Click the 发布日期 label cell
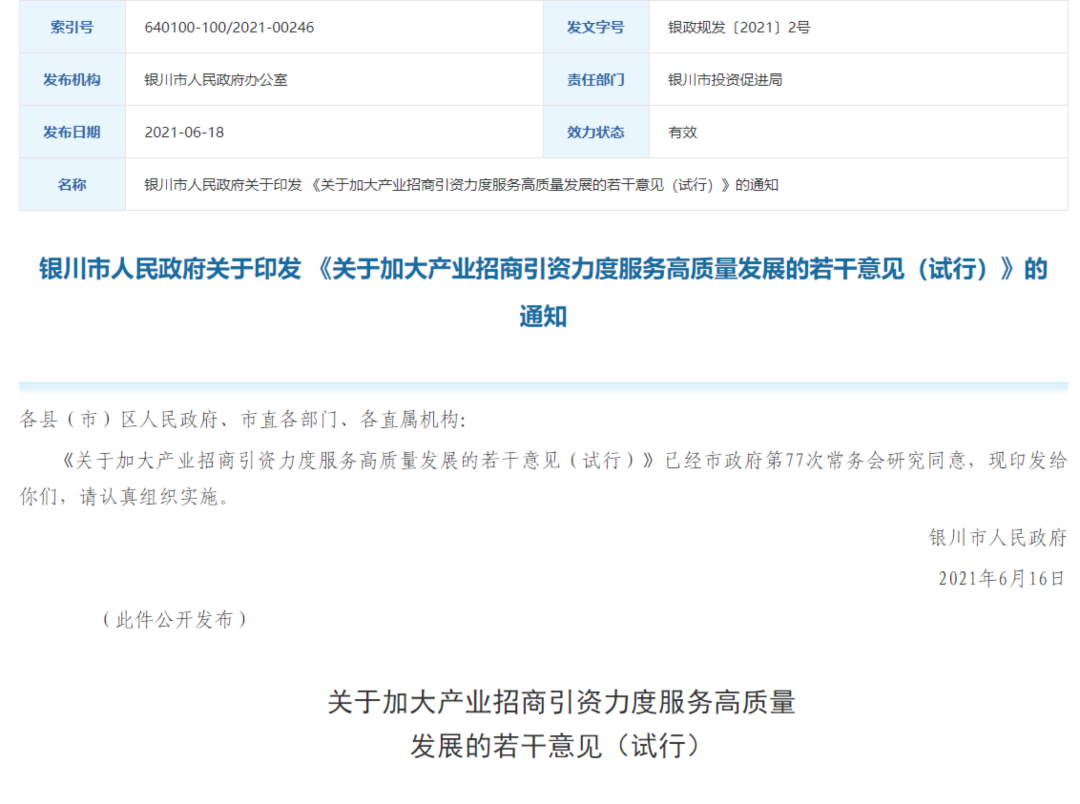 [72, 132]
